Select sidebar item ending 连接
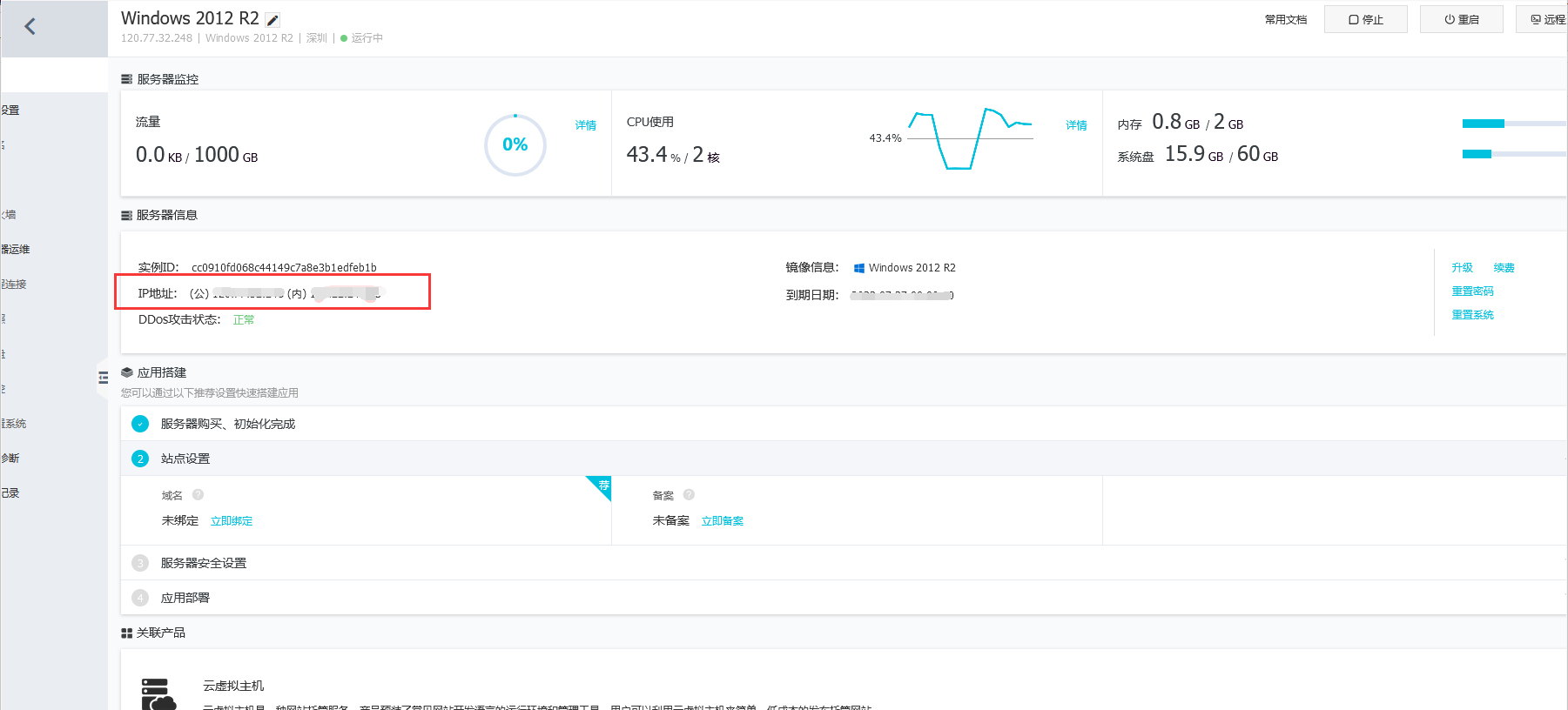The width and height of the screenshot is (1568, 710). click(14, 285)
